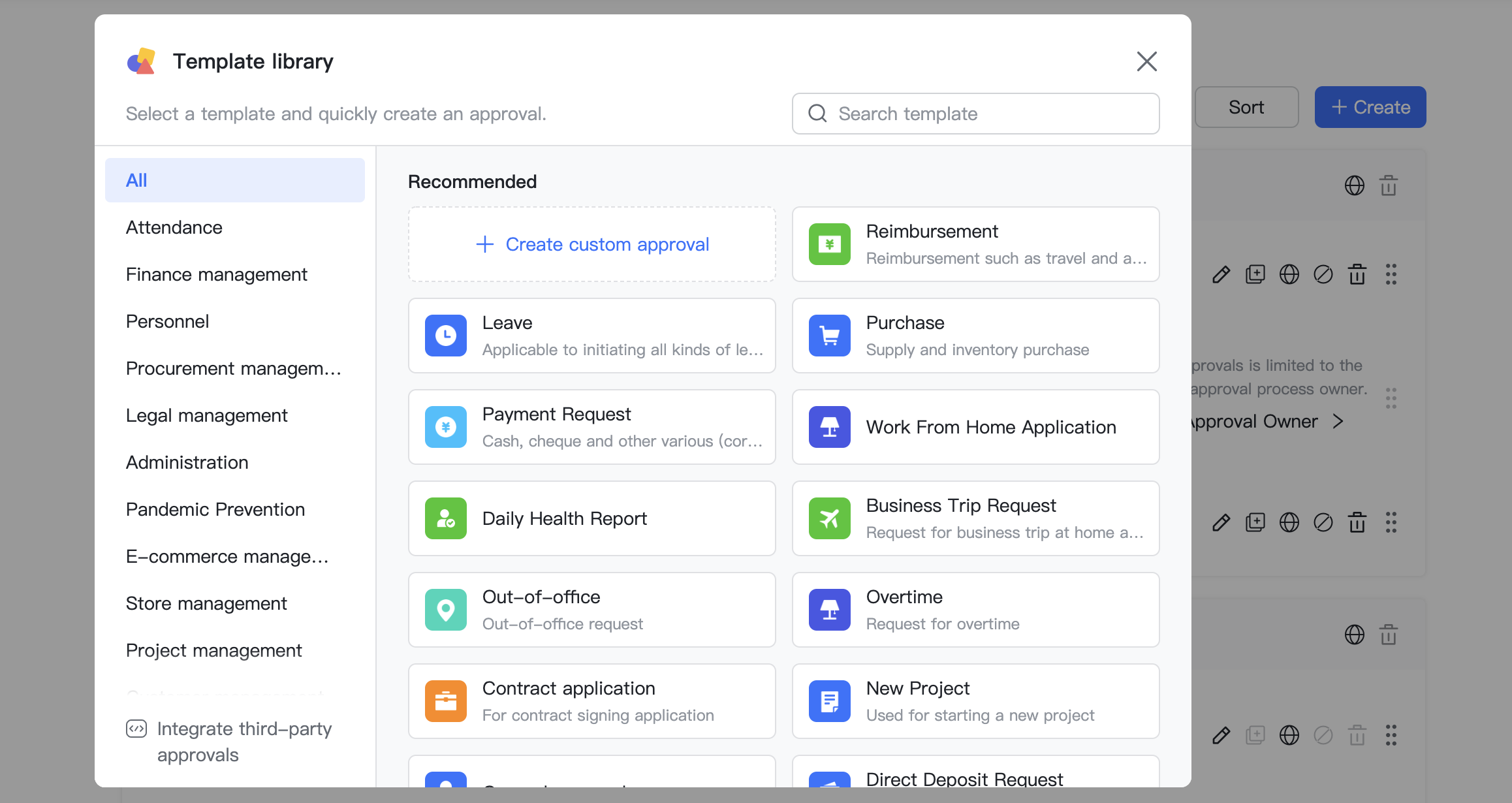This screenshot has width=1512, height=803.
Task: Click Create custom approval
Action: click(591, 244)
